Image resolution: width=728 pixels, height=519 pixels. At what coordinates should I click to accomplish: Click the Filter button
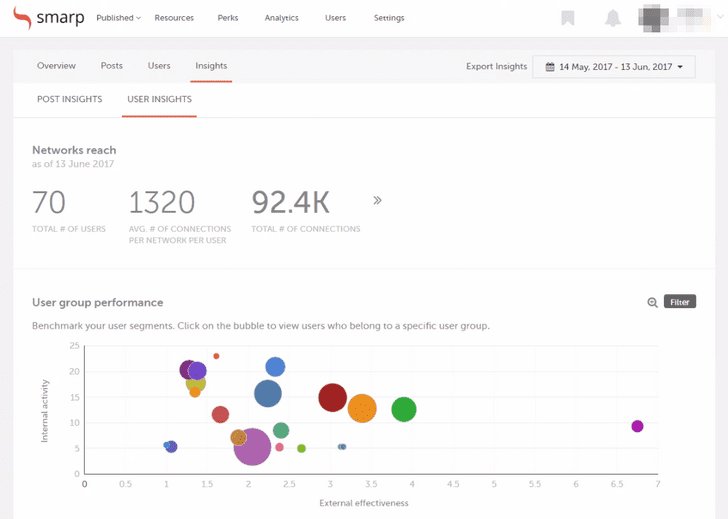[679, 302]
